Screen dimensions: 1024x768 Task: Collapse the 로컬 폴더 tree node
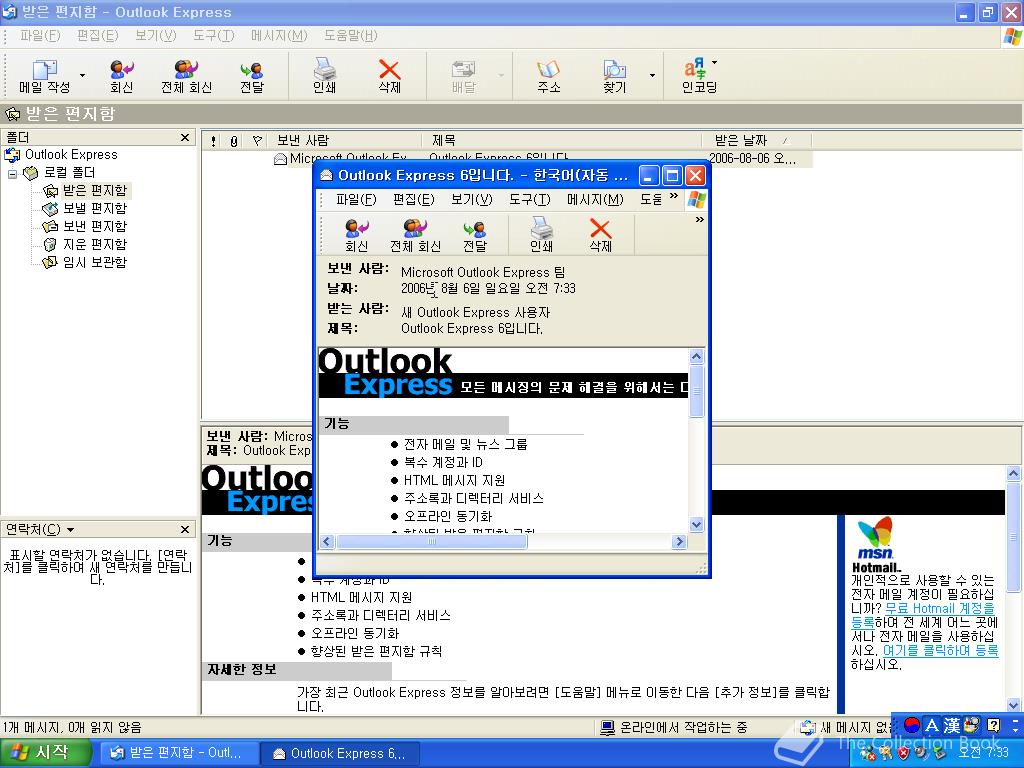12,174
